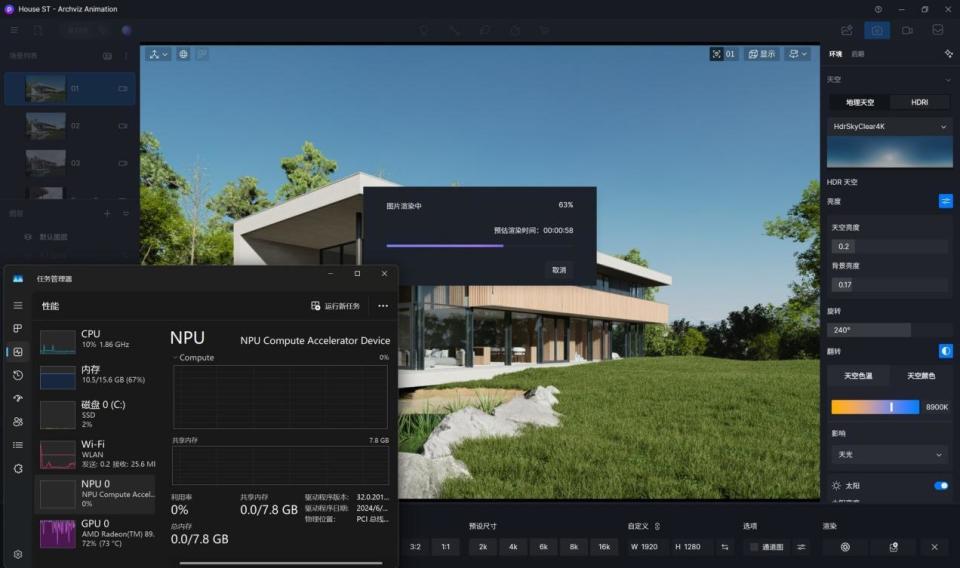Toggle the channel map checkbox
This screenshot has width=960, height=568.
(x=754, y=547)
